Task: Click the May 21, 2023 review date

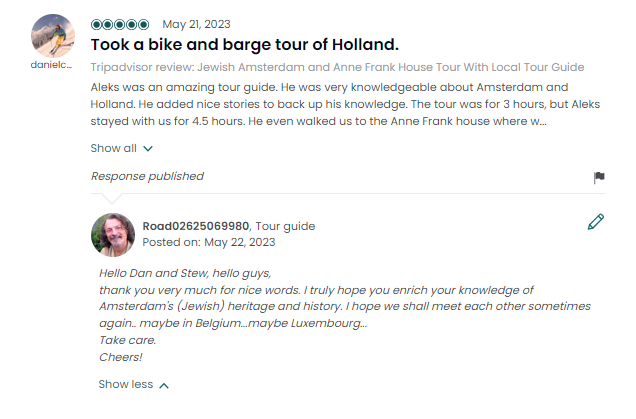Action: [196, 24]
